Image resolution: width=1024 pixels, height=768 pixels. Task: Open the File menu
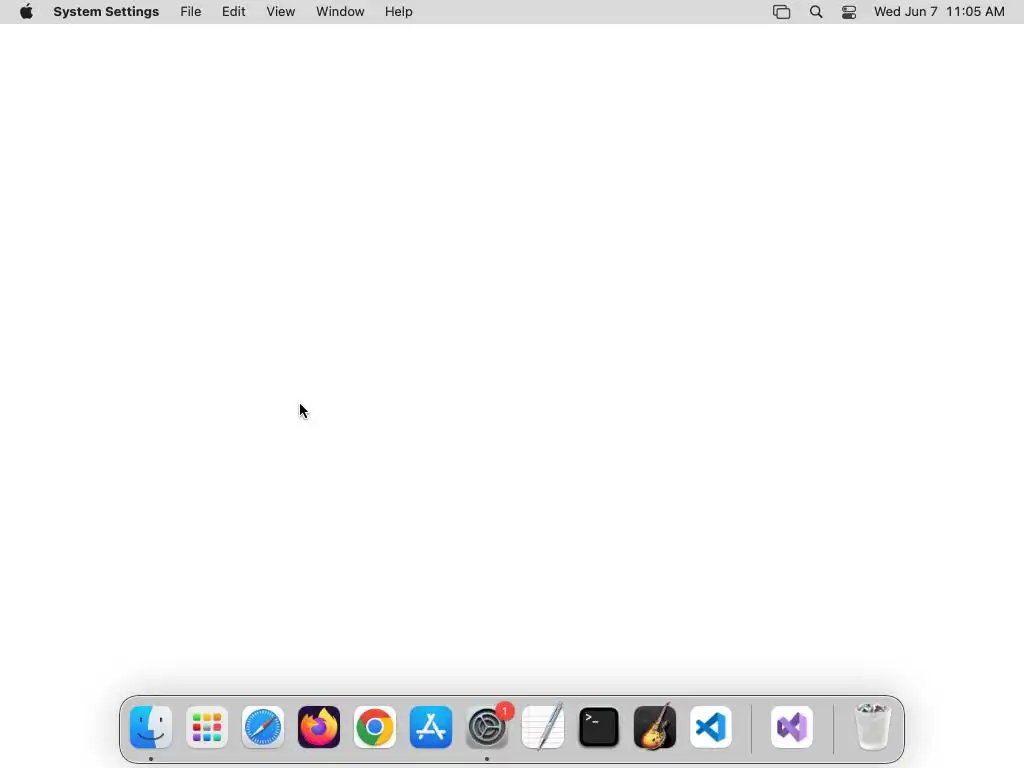point(191,12)
